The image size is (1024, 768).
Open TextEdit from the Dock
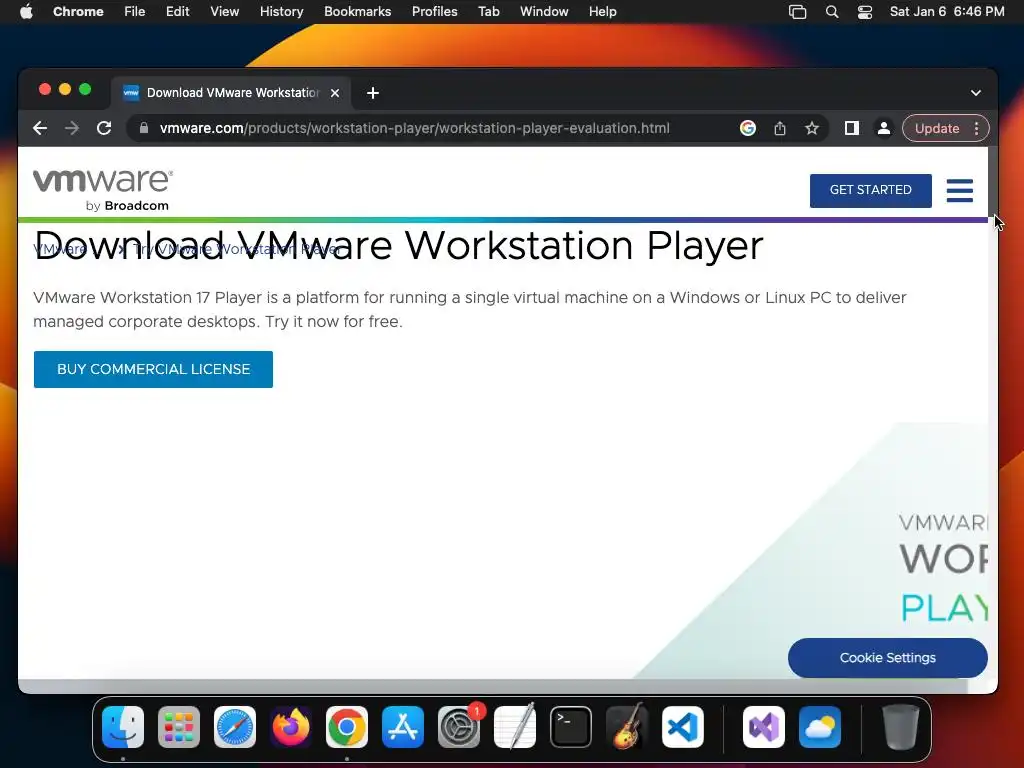point(515,727)
